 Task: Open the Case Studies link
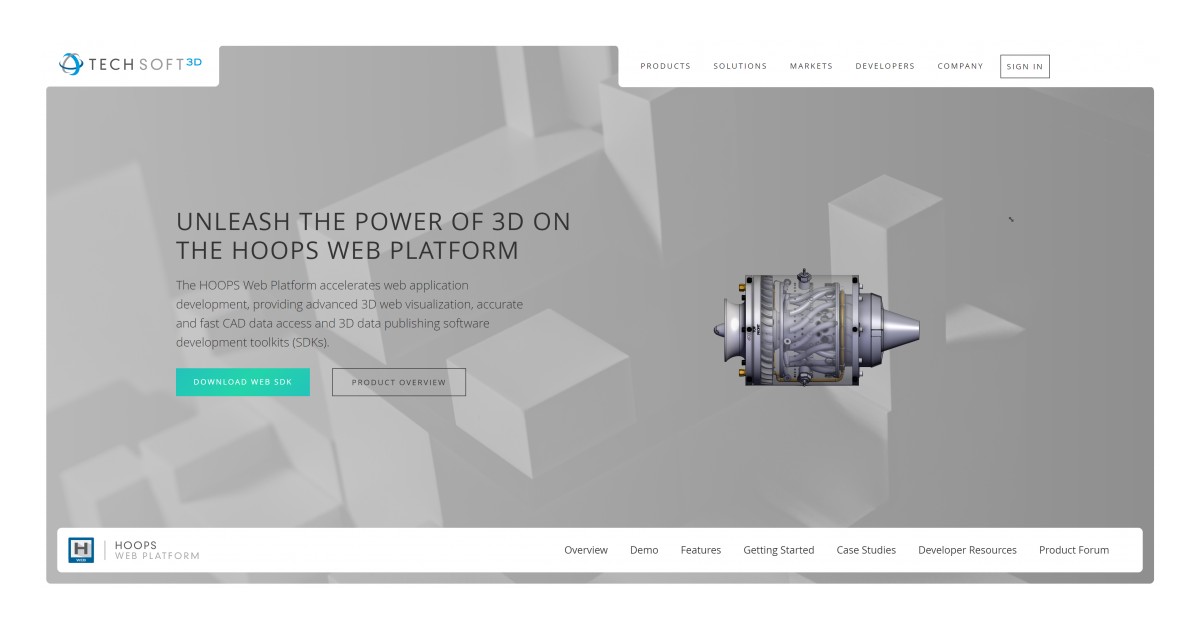(x=864, y=550)
